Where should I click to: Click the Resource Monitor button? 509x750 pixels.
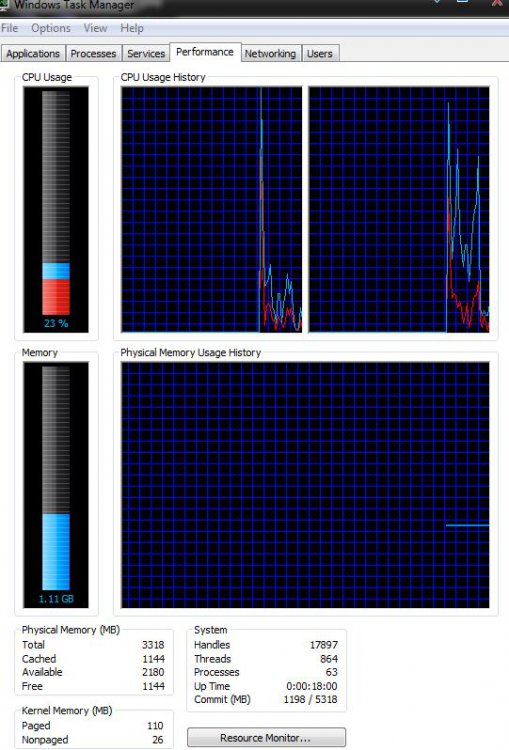pyautogui.click(x=266, y=737)
